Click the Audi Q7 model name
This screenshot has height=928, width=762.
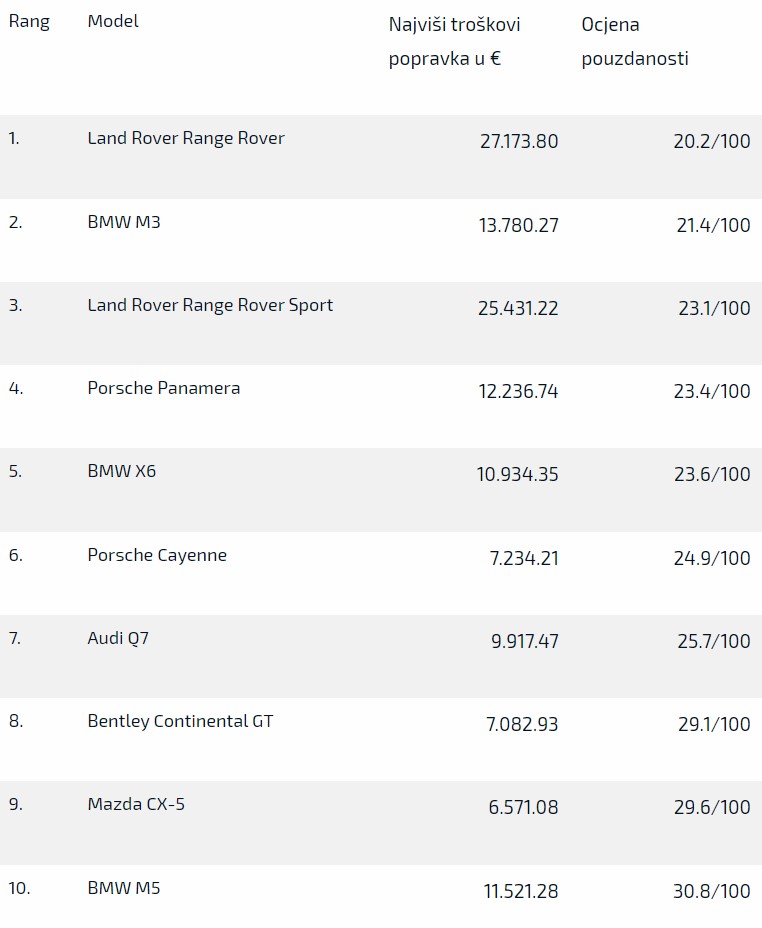(x=118, y=638)
